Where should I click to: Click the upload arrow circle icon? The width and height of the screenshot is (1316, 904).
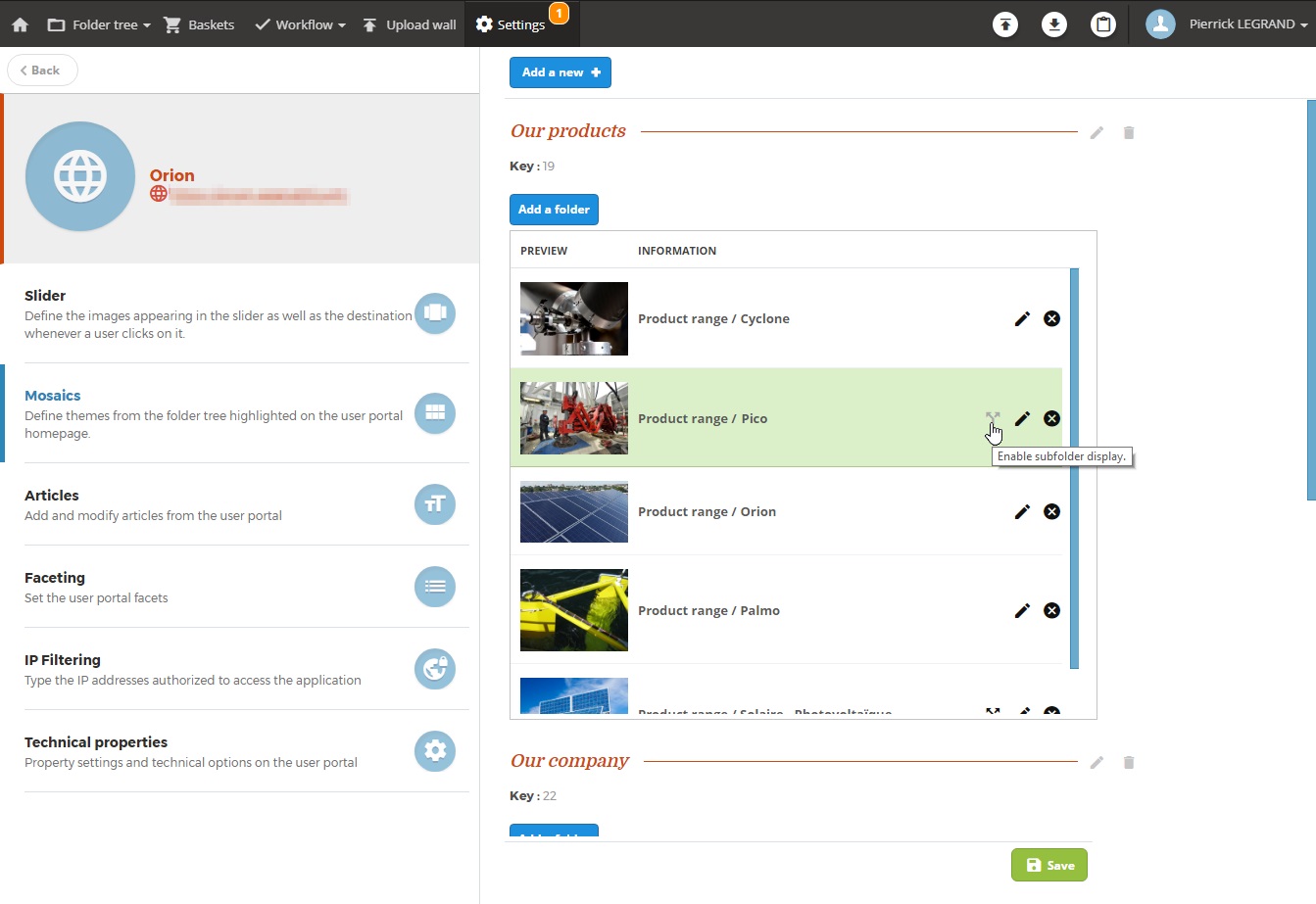click(x=1005, y=24)
